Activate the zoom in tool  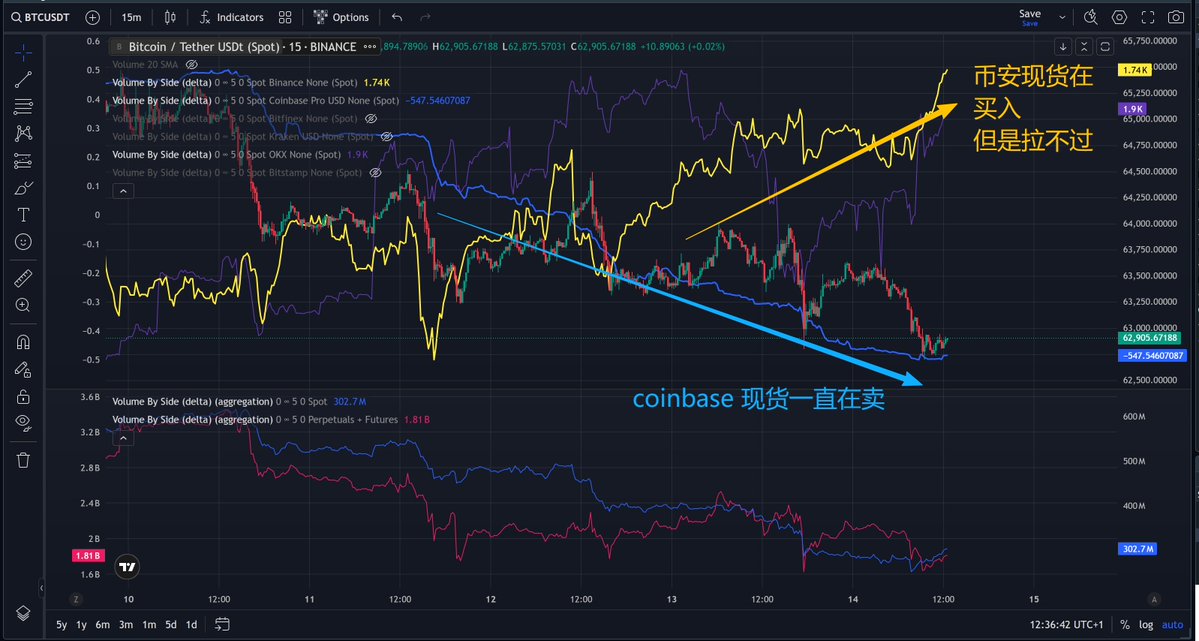point(23,305)
